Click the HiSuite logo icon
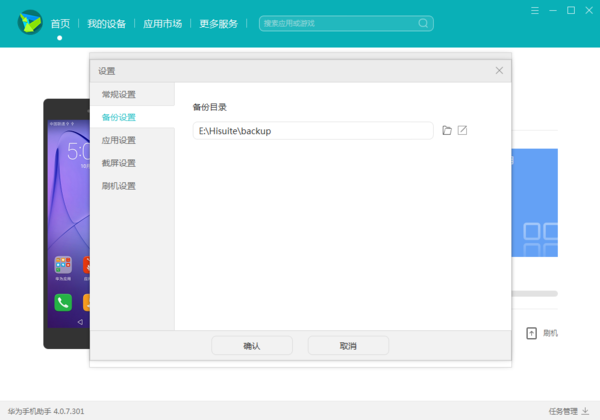Viewport: 600px width, 420px height. (29, 23)
